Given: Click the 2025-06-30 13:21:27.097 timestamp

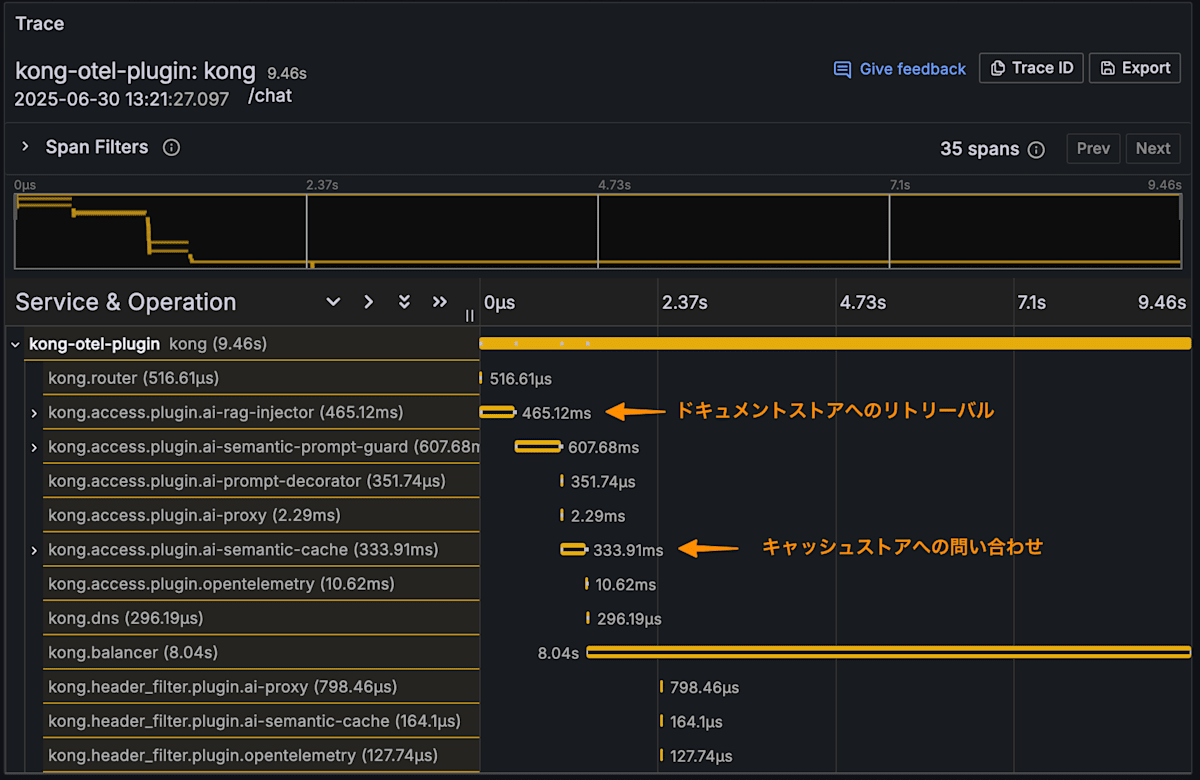Looking at the screenshot, I should tap(122, 99).
